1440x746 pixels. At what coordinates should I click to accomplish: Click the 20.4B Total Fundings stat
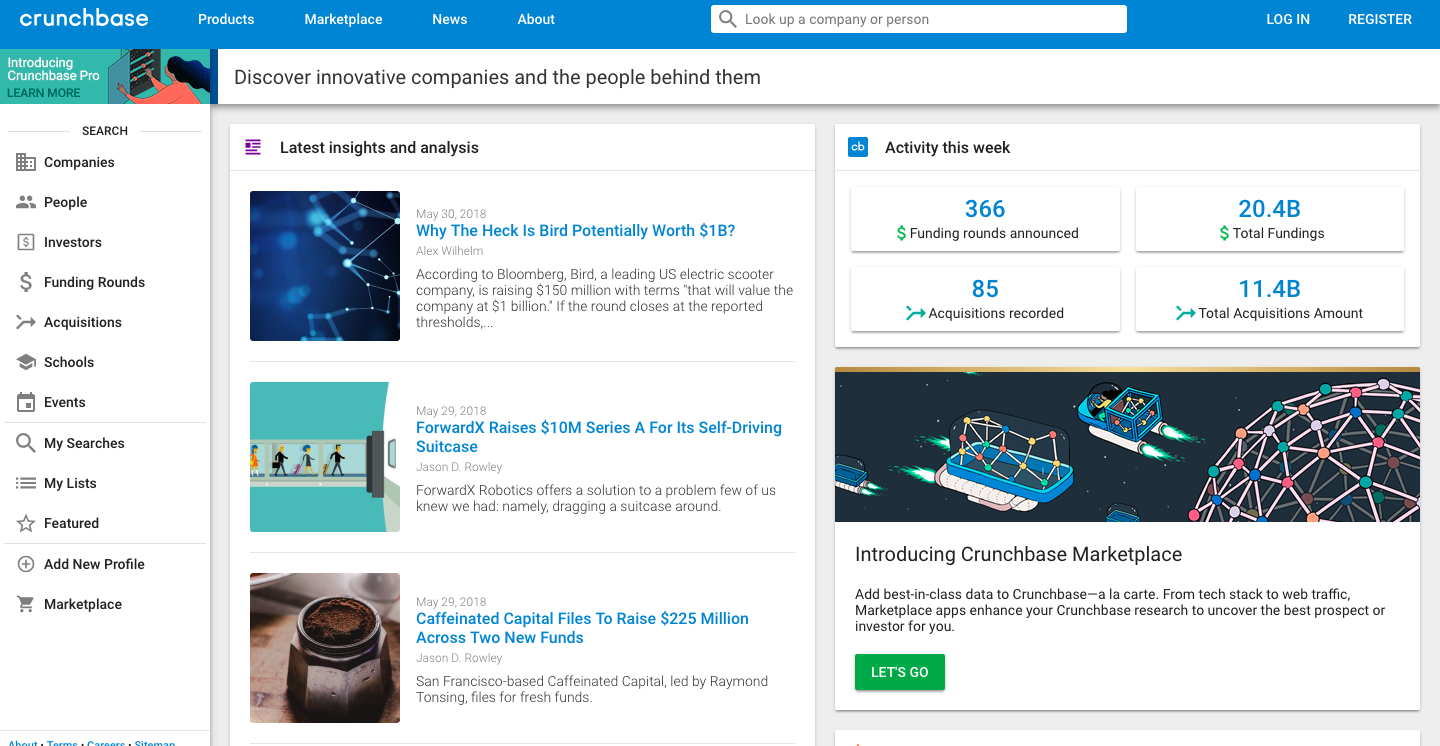pos(1270,219)
